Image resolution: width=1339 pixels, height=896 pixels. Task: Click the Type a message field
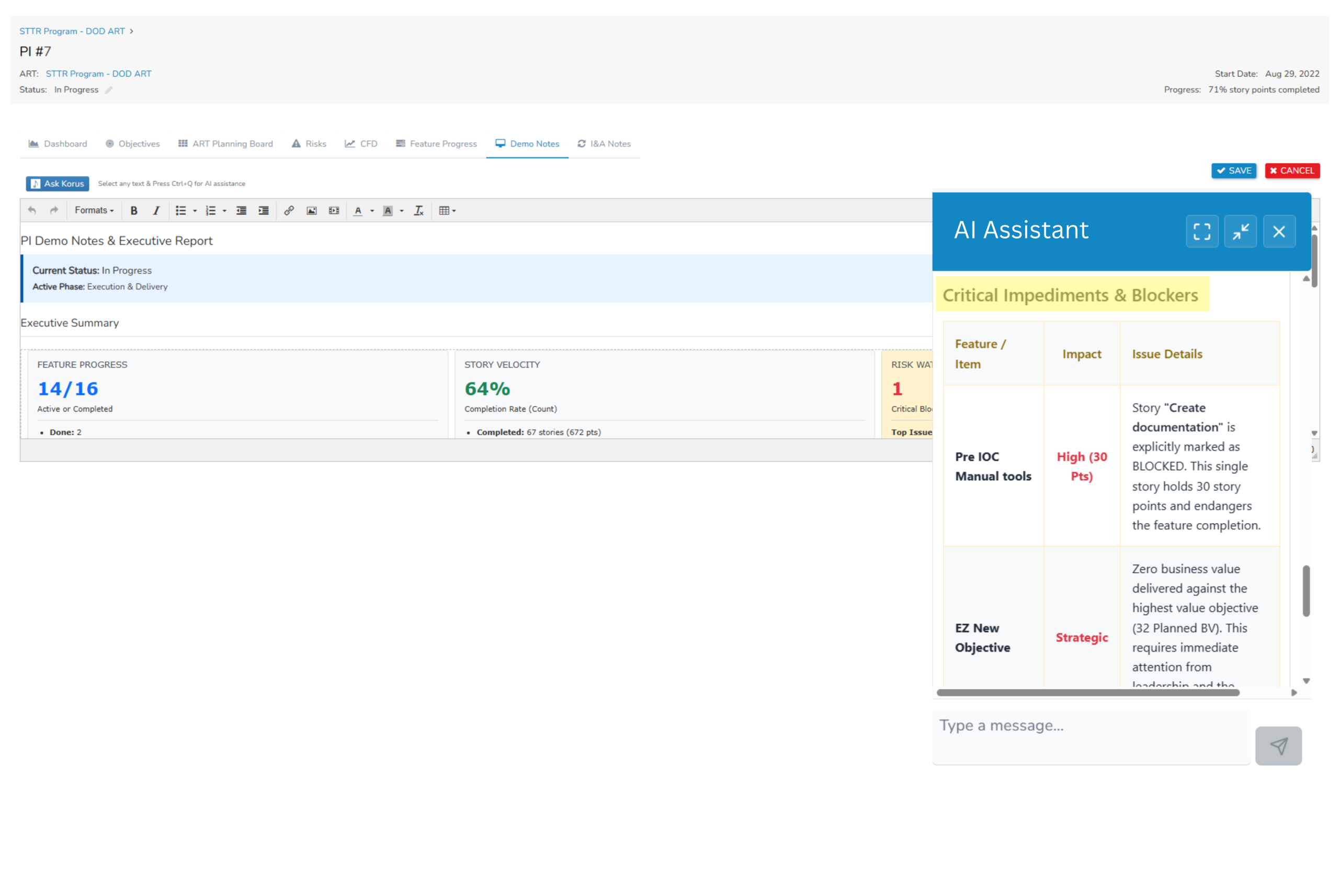1091,736
